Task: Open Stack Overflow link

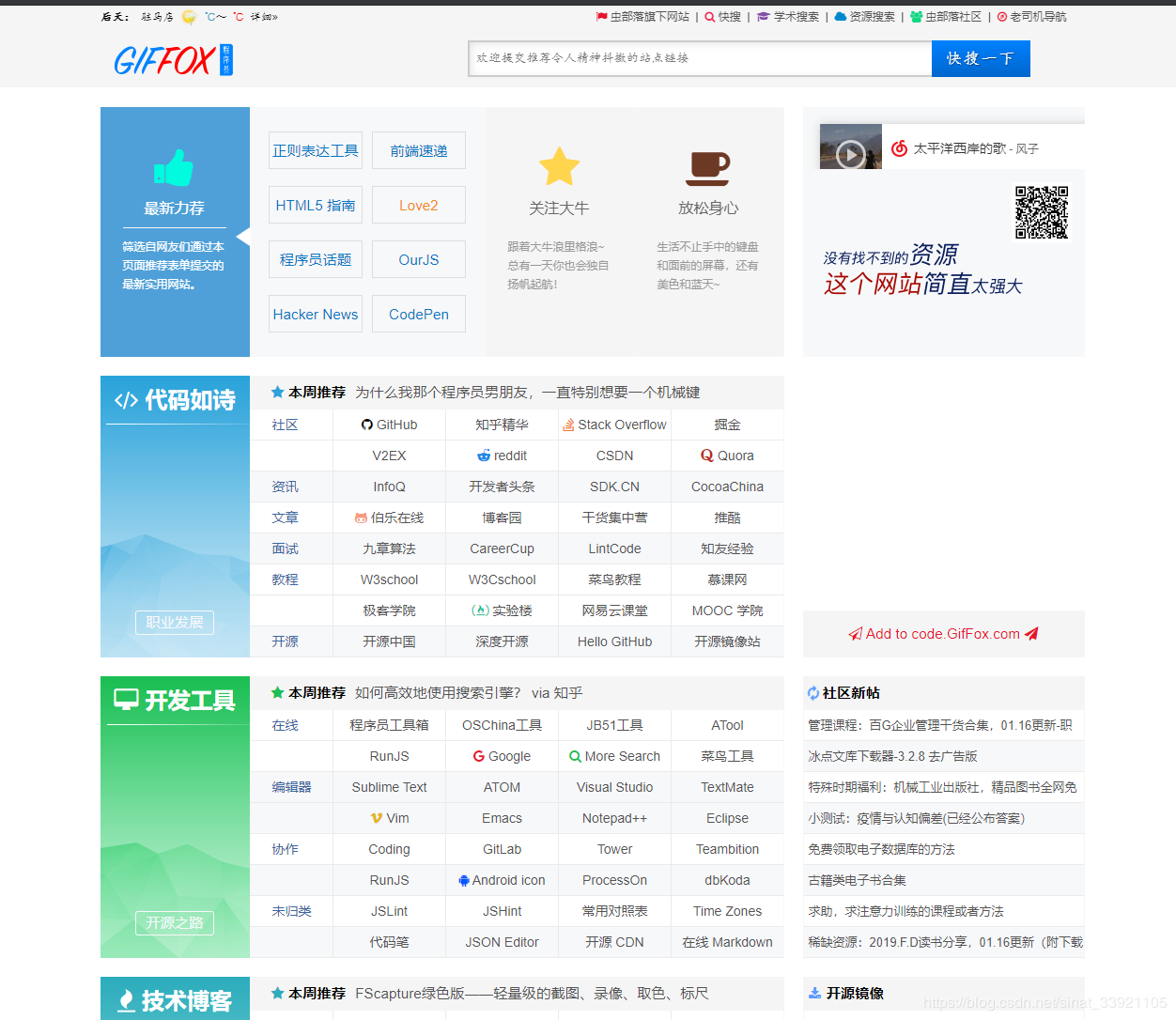Action: tap(614, 425)
